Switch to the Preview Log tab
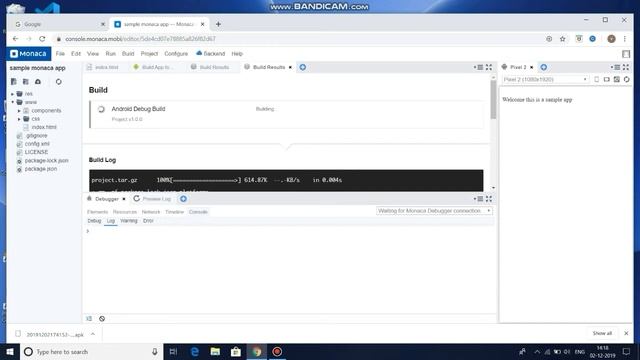 pyautogui.click(x=153, y=199)
